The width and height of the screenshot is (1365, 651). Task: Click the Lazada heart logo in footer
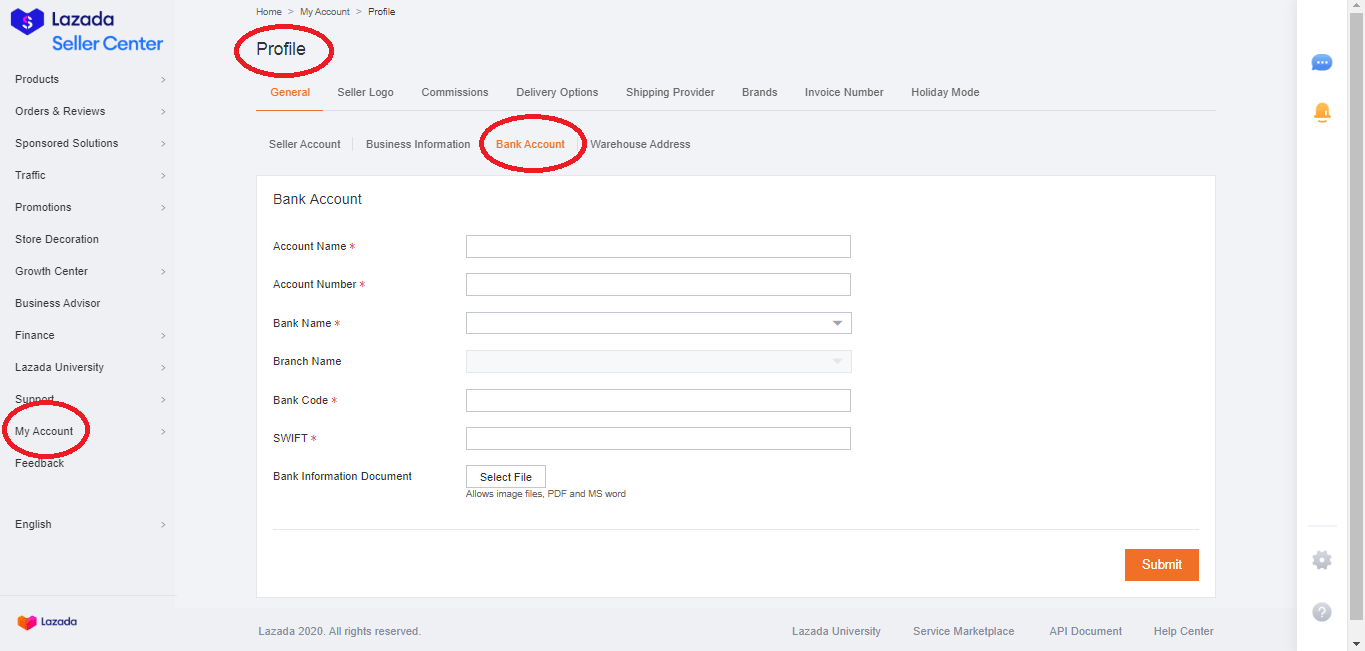[47, 622]
